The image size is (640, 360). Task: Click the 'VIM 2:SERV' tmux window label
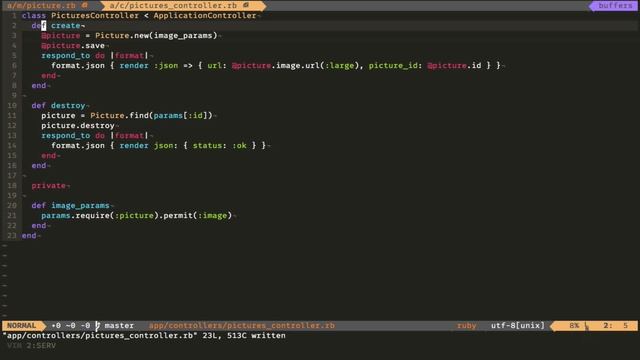click(31, 346)
